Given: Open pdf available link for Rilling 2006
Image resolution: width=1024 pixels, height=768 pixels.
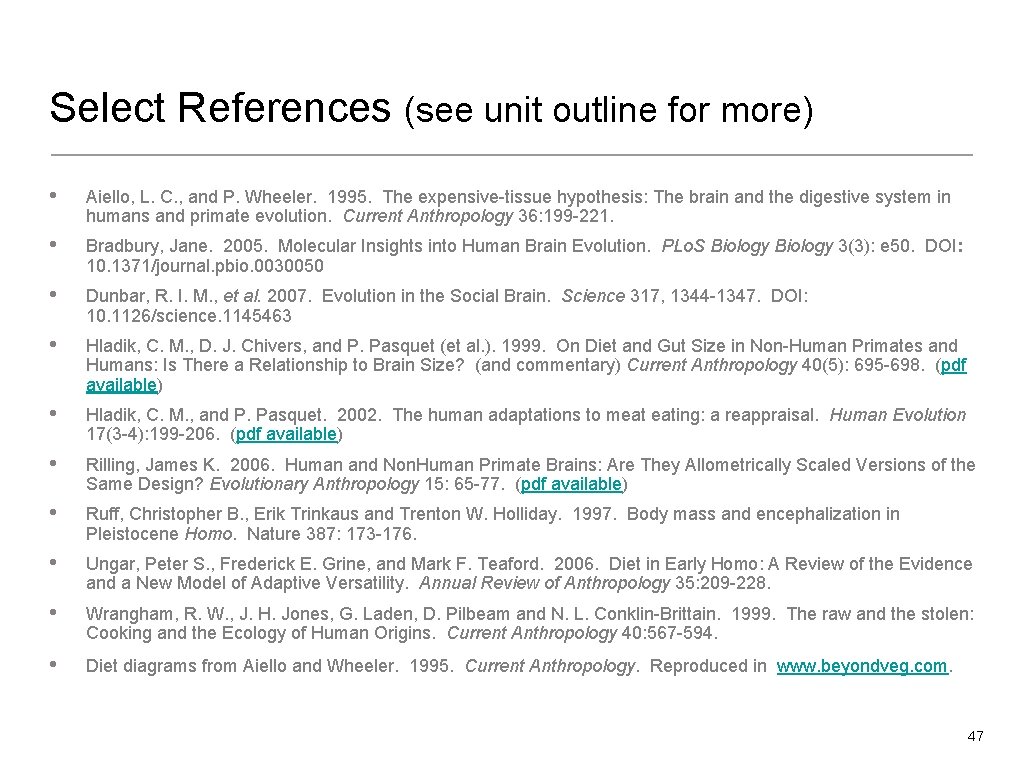Looking at the screenshot, I should tap(571, 484).
